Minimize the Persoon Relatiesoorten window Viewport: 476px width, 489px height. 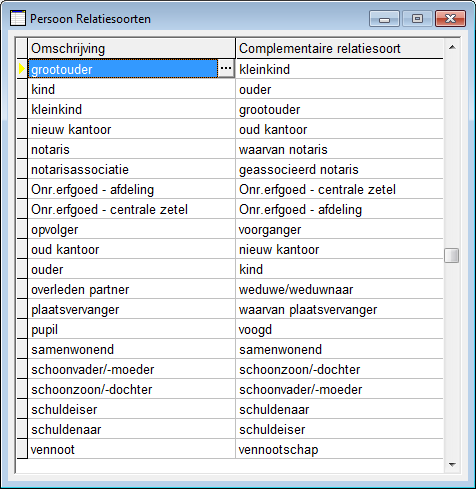[384, 19]
